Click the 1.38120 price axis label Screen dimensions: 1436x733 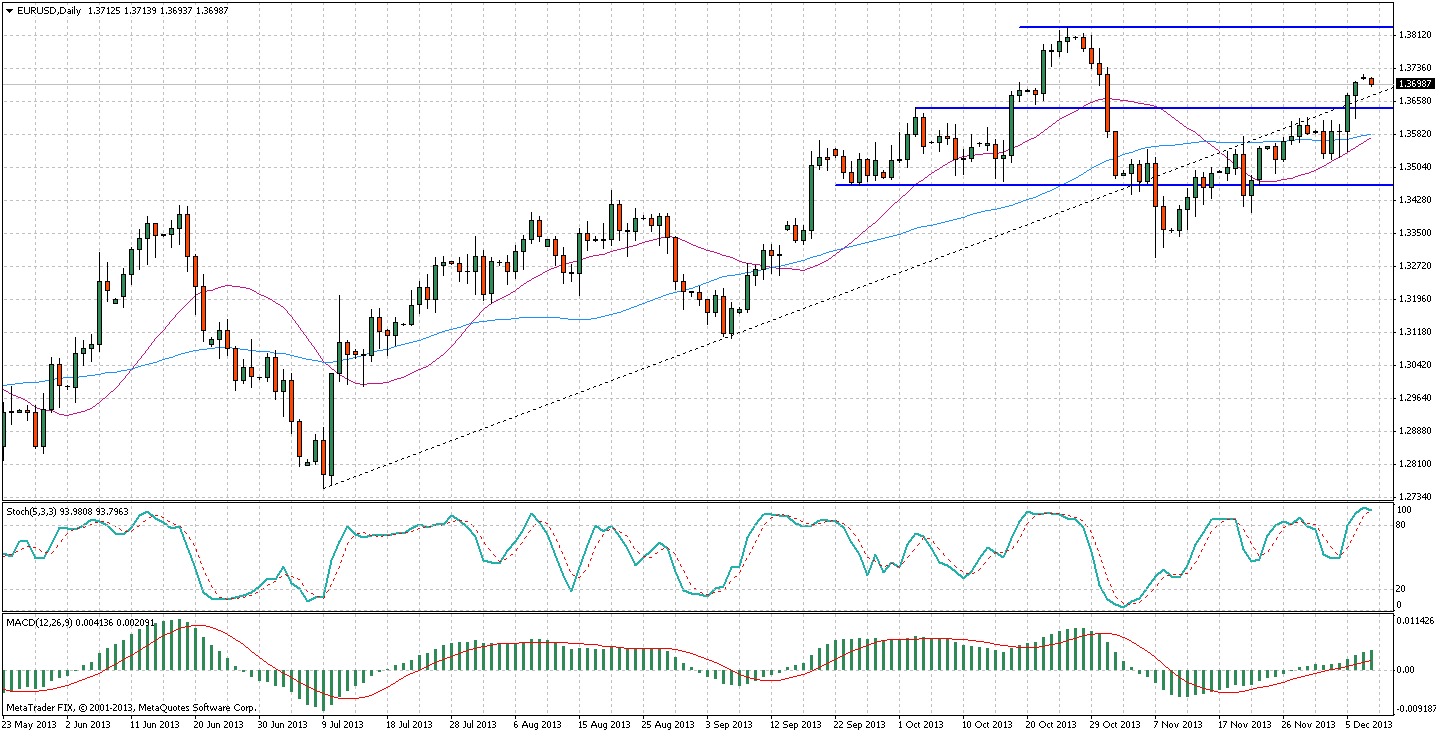pos(1414,35)
